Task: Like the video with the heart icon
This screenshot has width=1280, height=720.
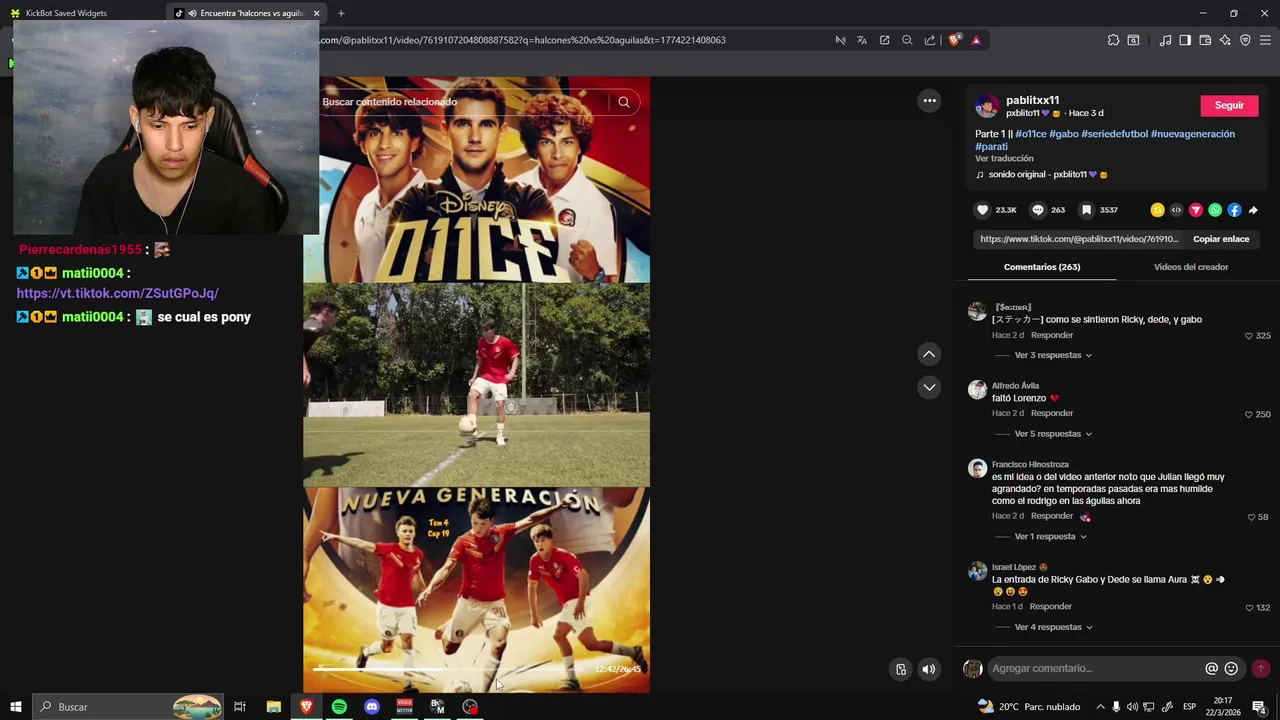Action: 983,210
